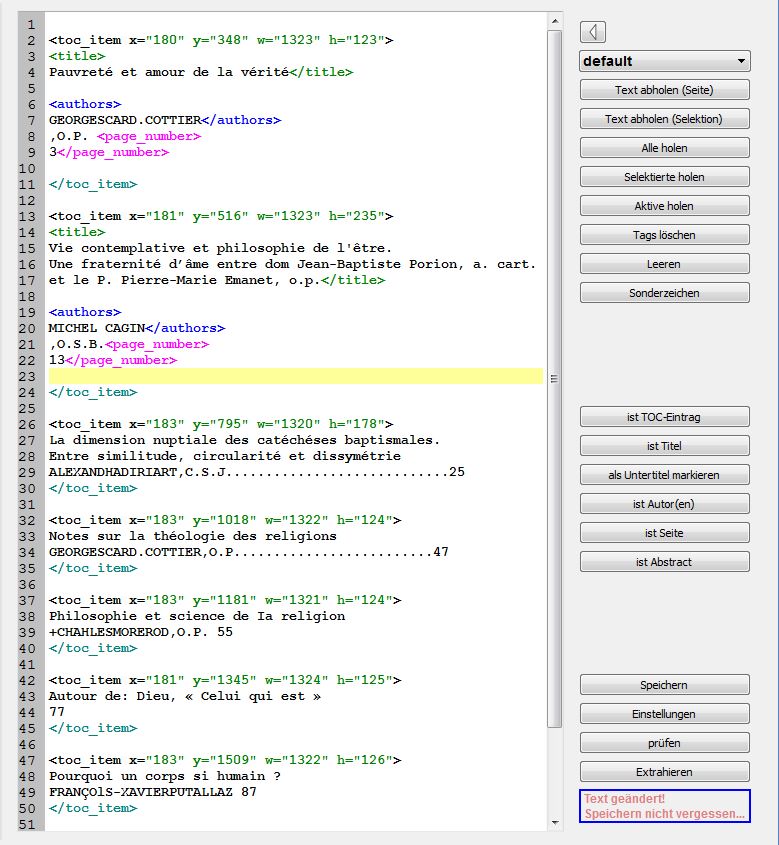
Task: Click '+CHAHLESMOREROD,O.P. 55' on line 39
Action: [141, 632]
